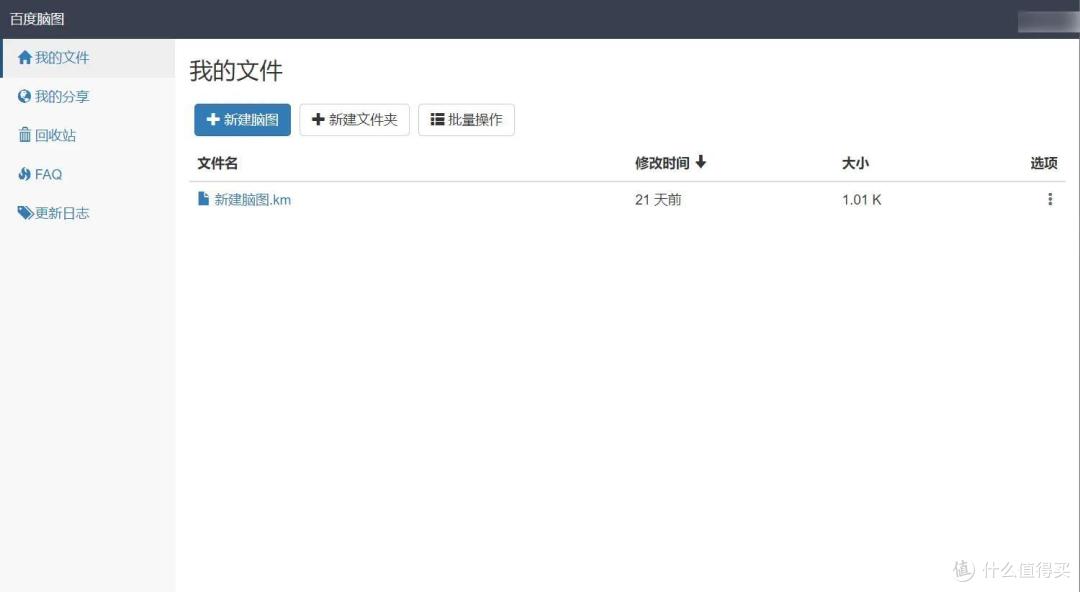Click the 百度脑图 title in the top bar
This screenshot has height=592, width=1080.
[x=37, y=19]
